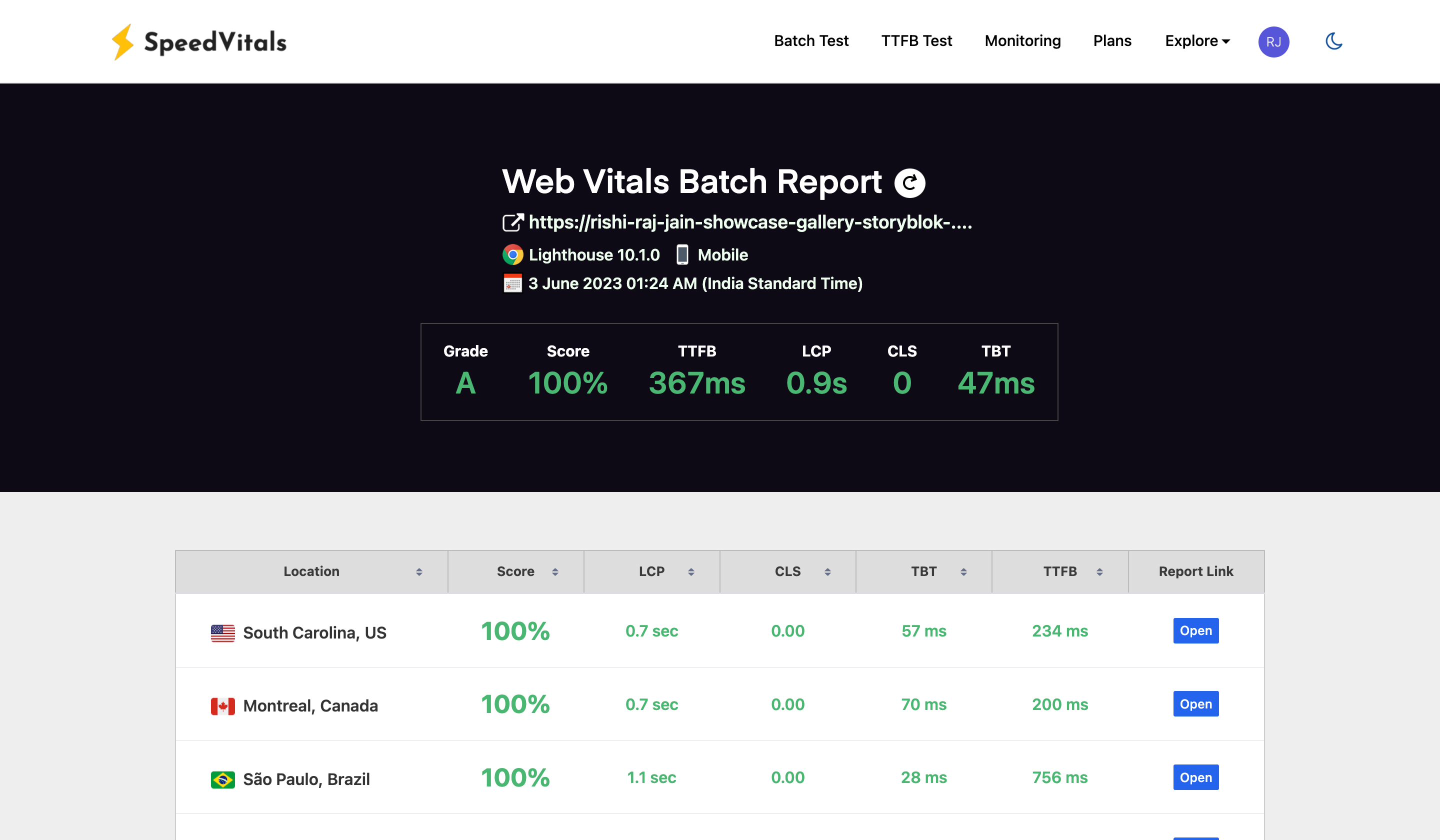Screen dimensions: 1440x840
Task: Click the Brazil flag icon
Action: 222,779
